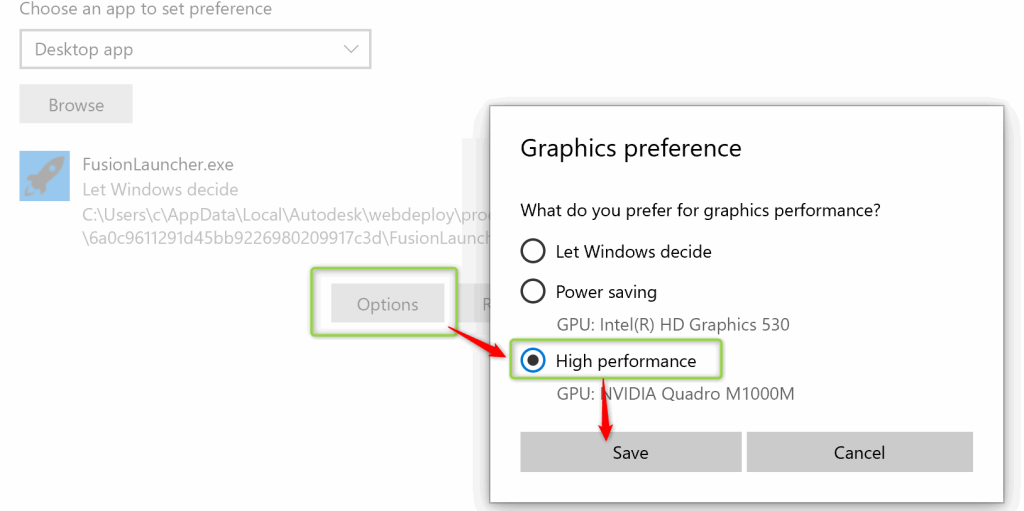Select the FusionLauncher.exe app name
Image resolution: width=1024 pixels, height=511 pixels.
tap(158, 164)
